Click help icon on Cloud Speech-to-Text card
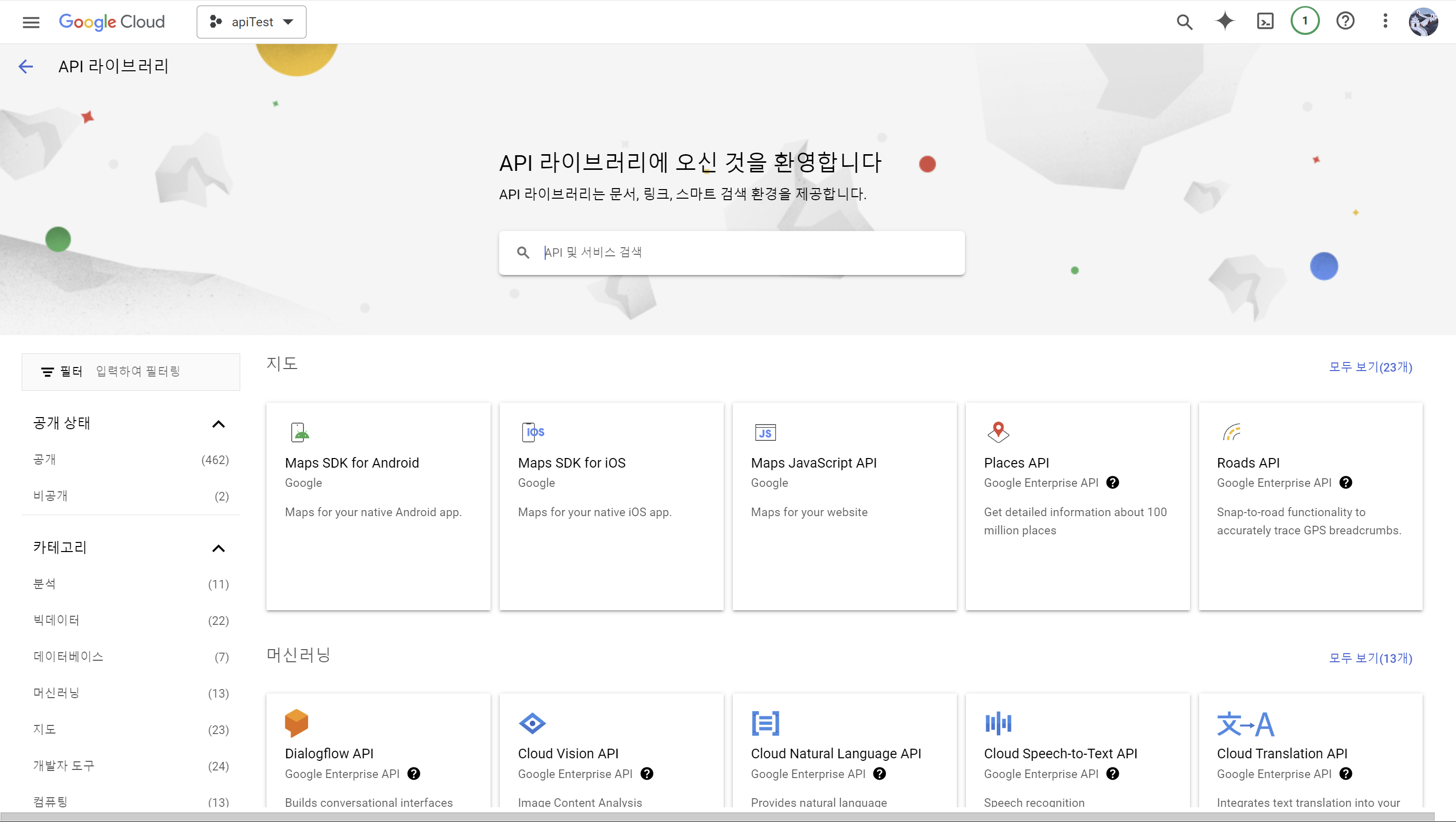The image size is (1456, 822). tap(1112, 774)
